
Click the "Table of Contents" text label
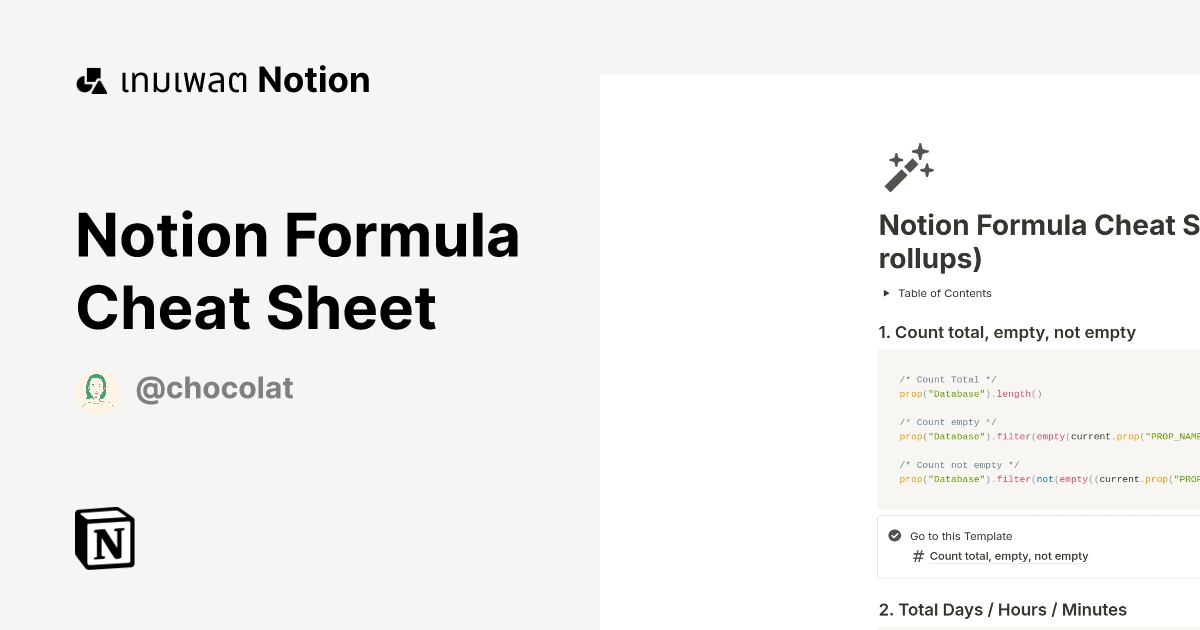tap(944, 293)
